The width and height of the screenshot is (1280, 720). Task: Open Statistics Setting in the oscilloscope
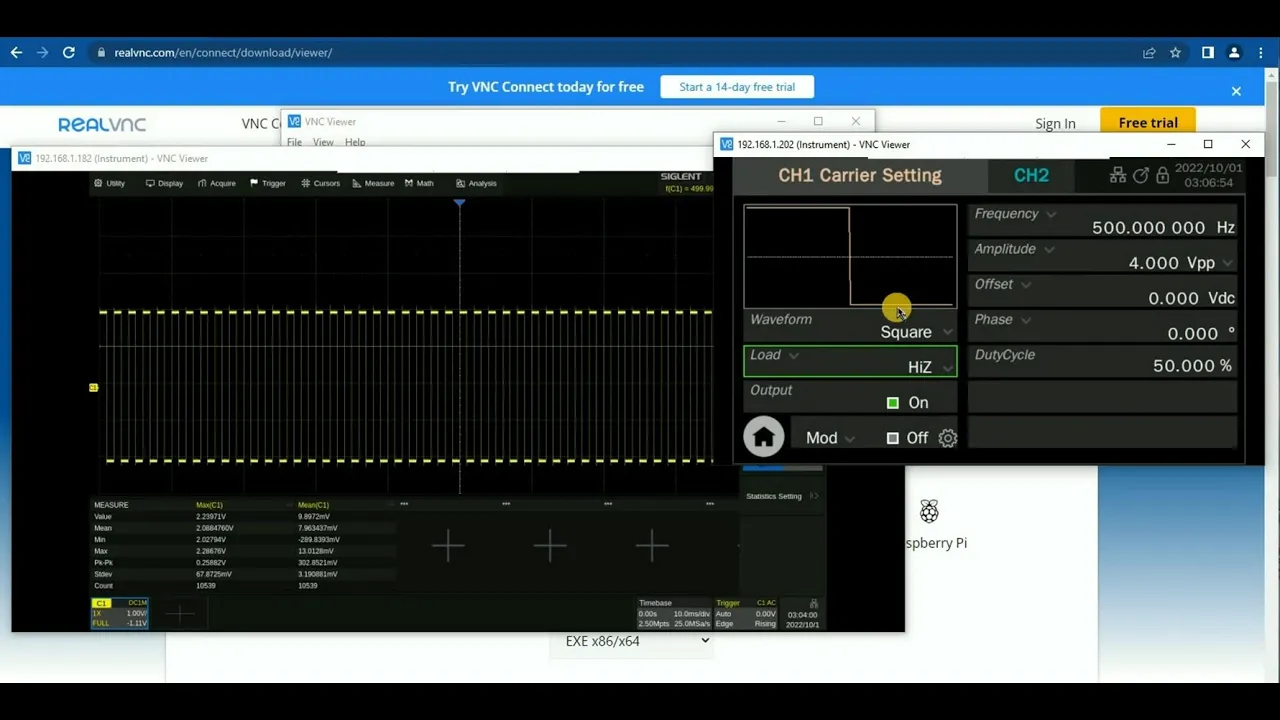781,496
